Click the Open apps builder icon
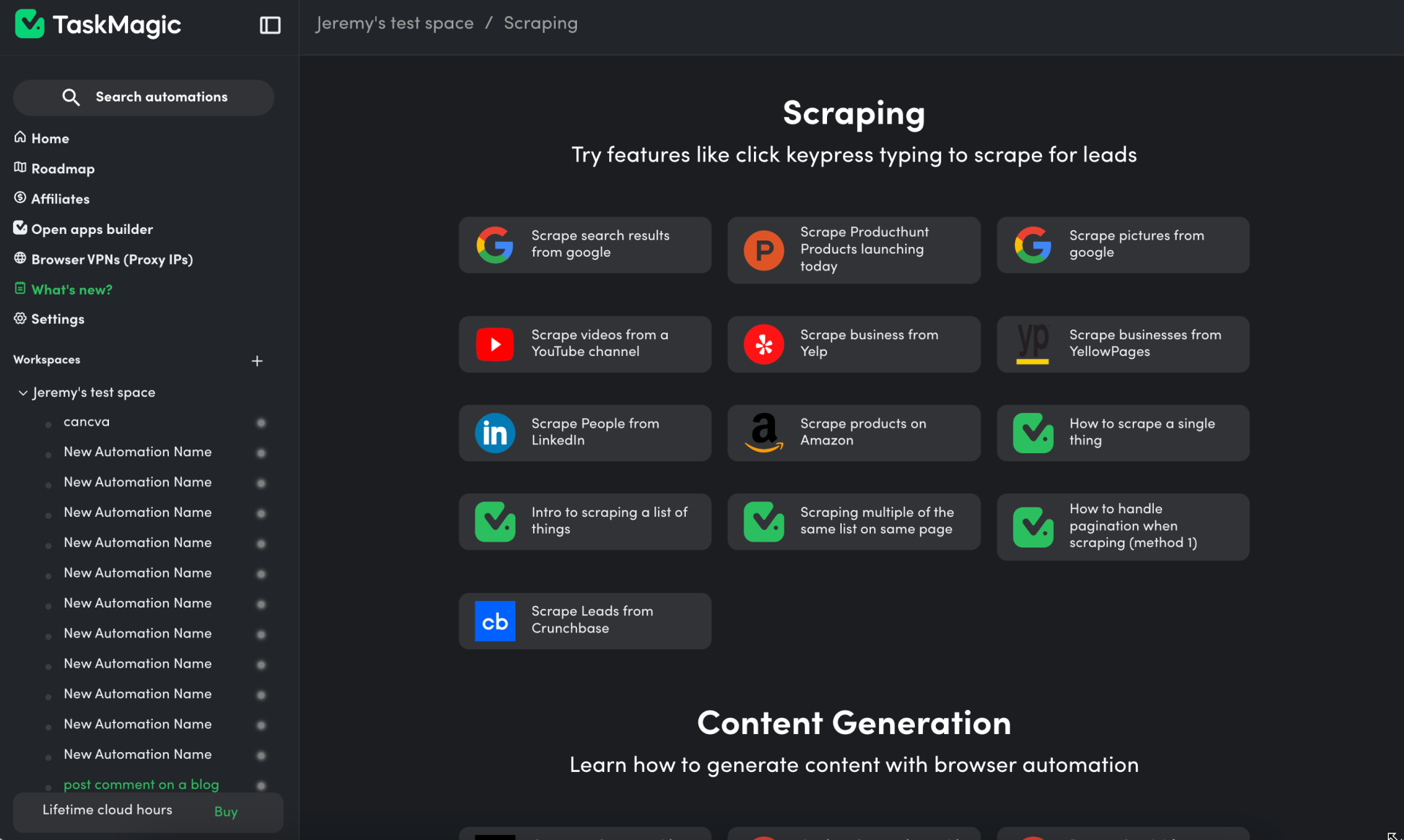This screenshot has height=840, width=1404. (20, 228)
